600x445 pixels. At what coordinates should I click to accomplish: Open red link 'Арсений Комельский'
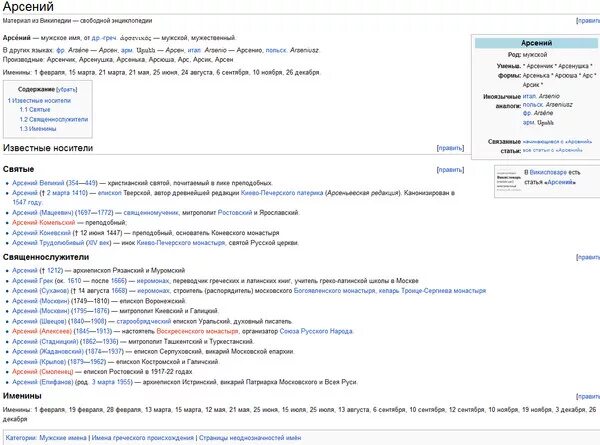pos(44,222)
